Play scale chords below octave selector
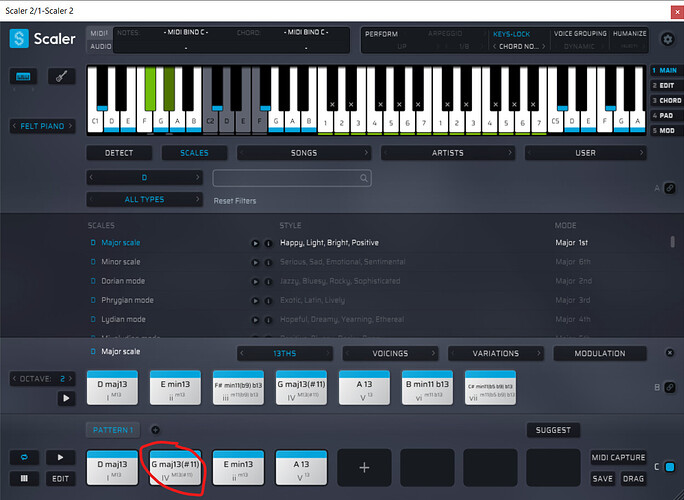Image resolution: width=684 pixels, height=500 pixels. tap(66, 398)
